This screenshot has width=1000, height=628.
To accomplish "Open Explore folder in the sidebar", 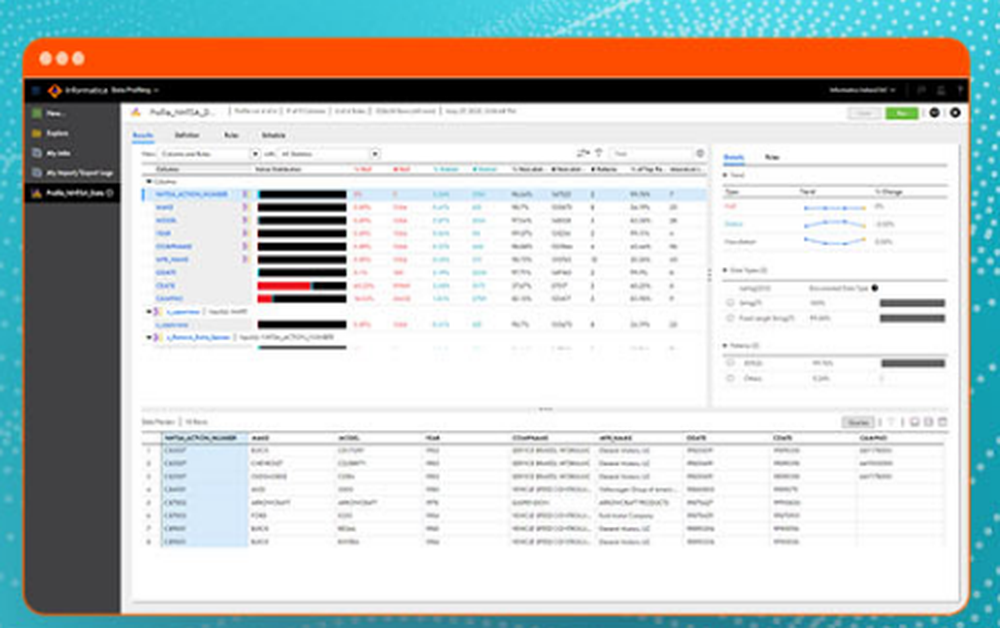I will [x=50, y=133].
